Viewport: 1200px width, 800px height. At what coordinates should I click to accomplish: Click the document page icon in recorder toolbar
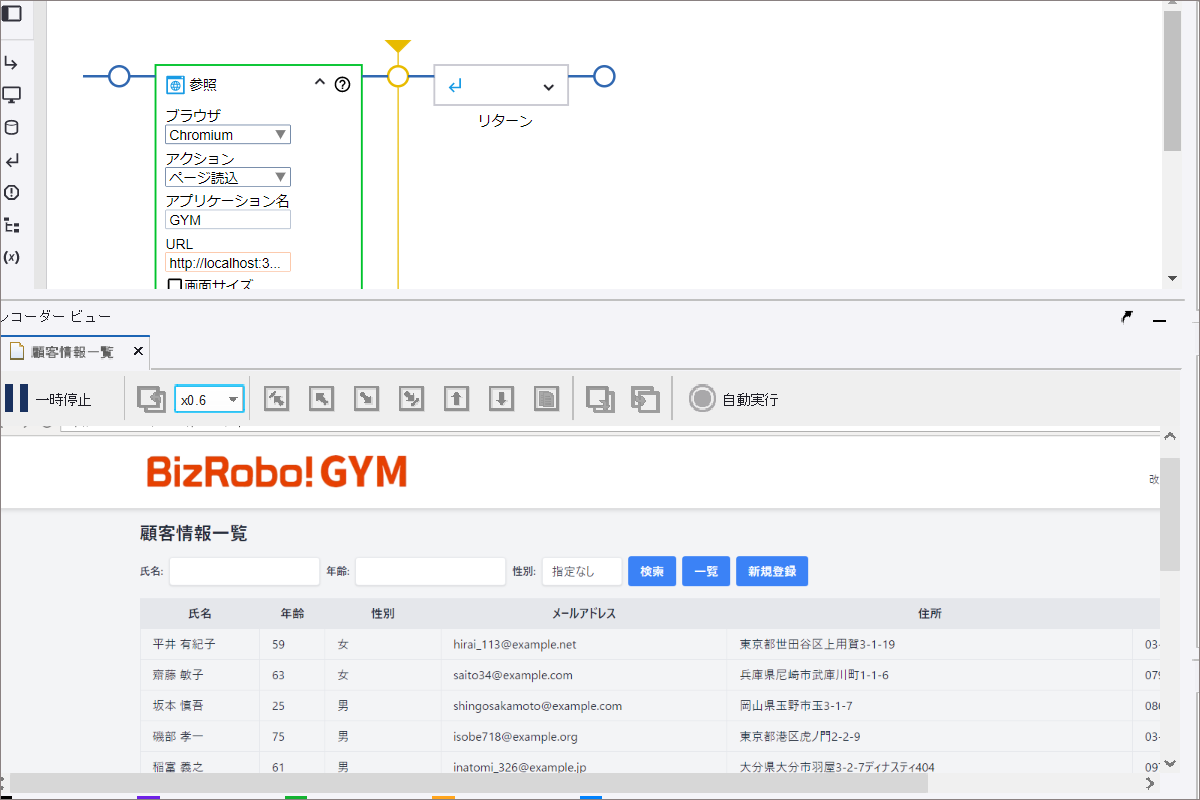(x=546, y=399)
